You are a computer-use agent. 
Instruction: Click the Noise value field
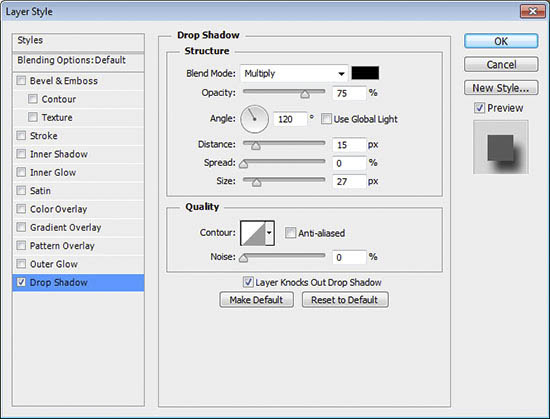pyautogui.click(x=349, y=257)
